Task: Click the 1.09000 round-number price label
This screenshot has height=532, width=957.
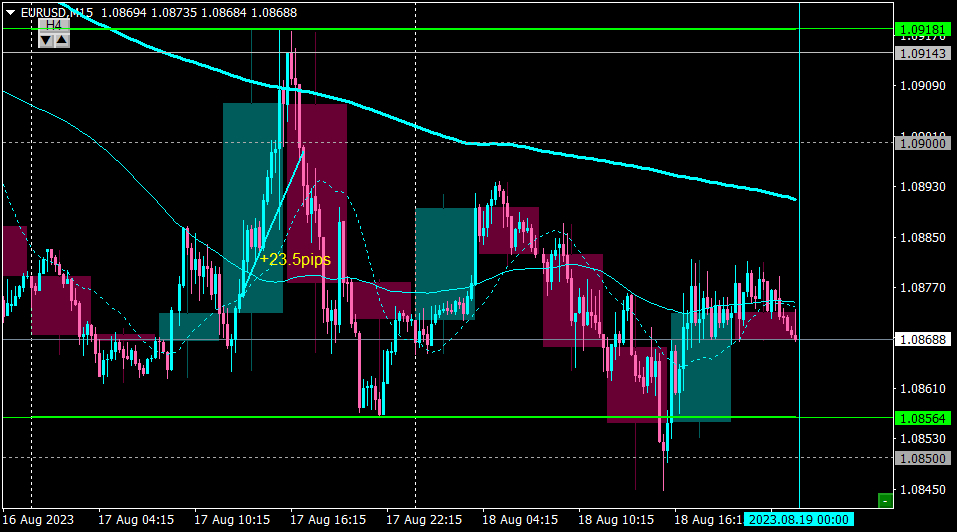Action: (923, 143)
